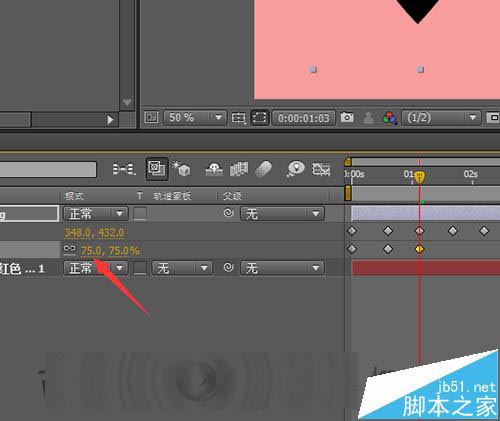The height and width of the screenshot is (421, 500).
Task: Click the show snapshot person icon
Action: pyautogui.click(x=368, y=118)
